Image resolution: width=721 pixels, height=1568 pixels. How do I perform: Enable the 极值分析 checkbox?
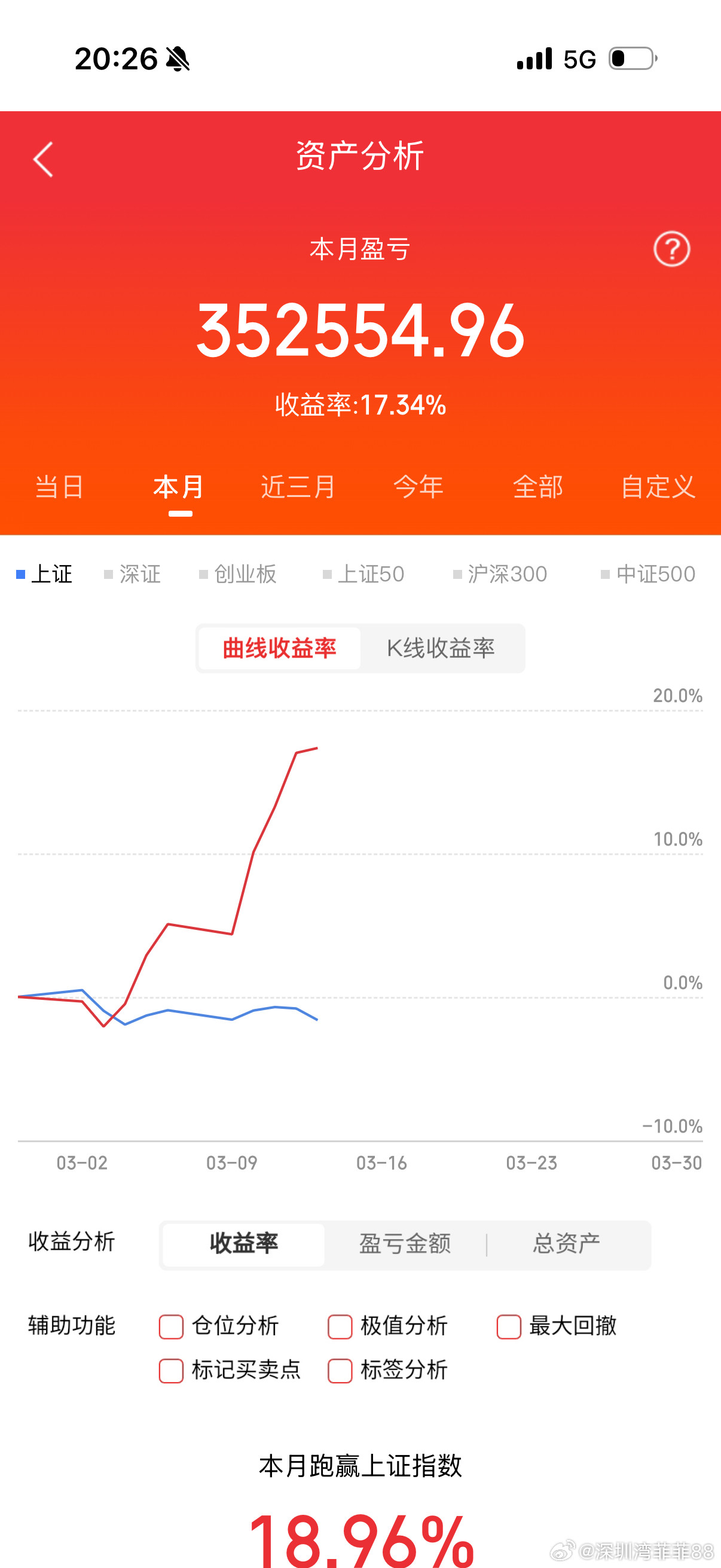pos(340,1326)
